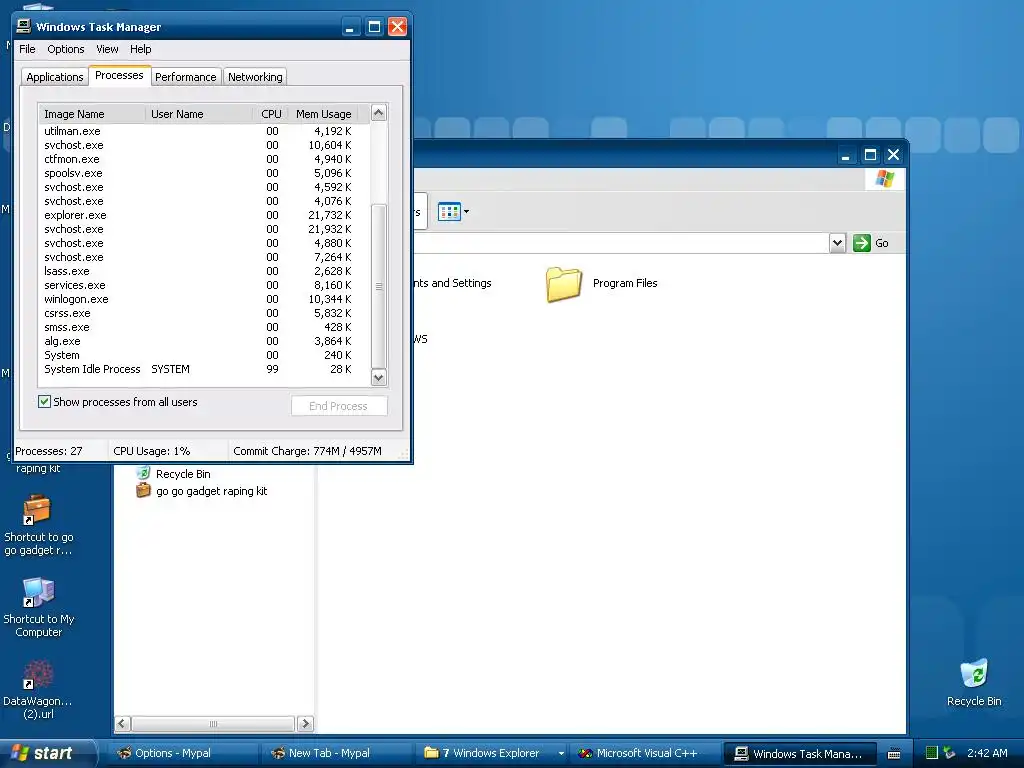Toggle Show processes from all users

(44, 402)
